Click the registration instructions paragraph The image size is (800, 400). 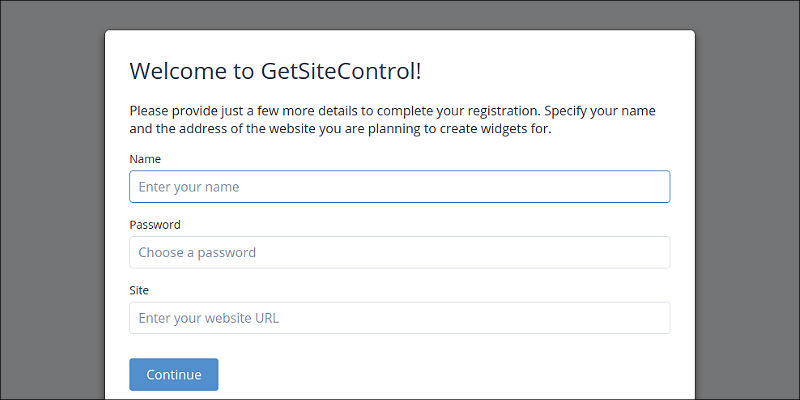392,120
